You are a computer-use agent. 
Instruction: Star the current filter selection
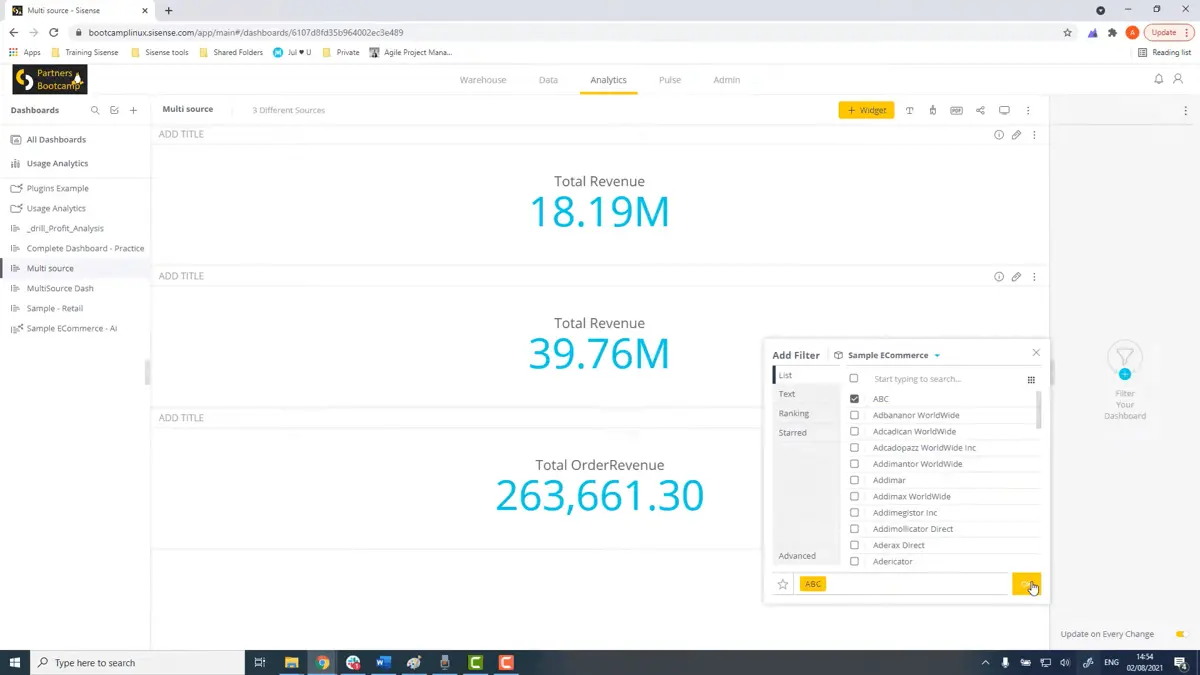783,584
